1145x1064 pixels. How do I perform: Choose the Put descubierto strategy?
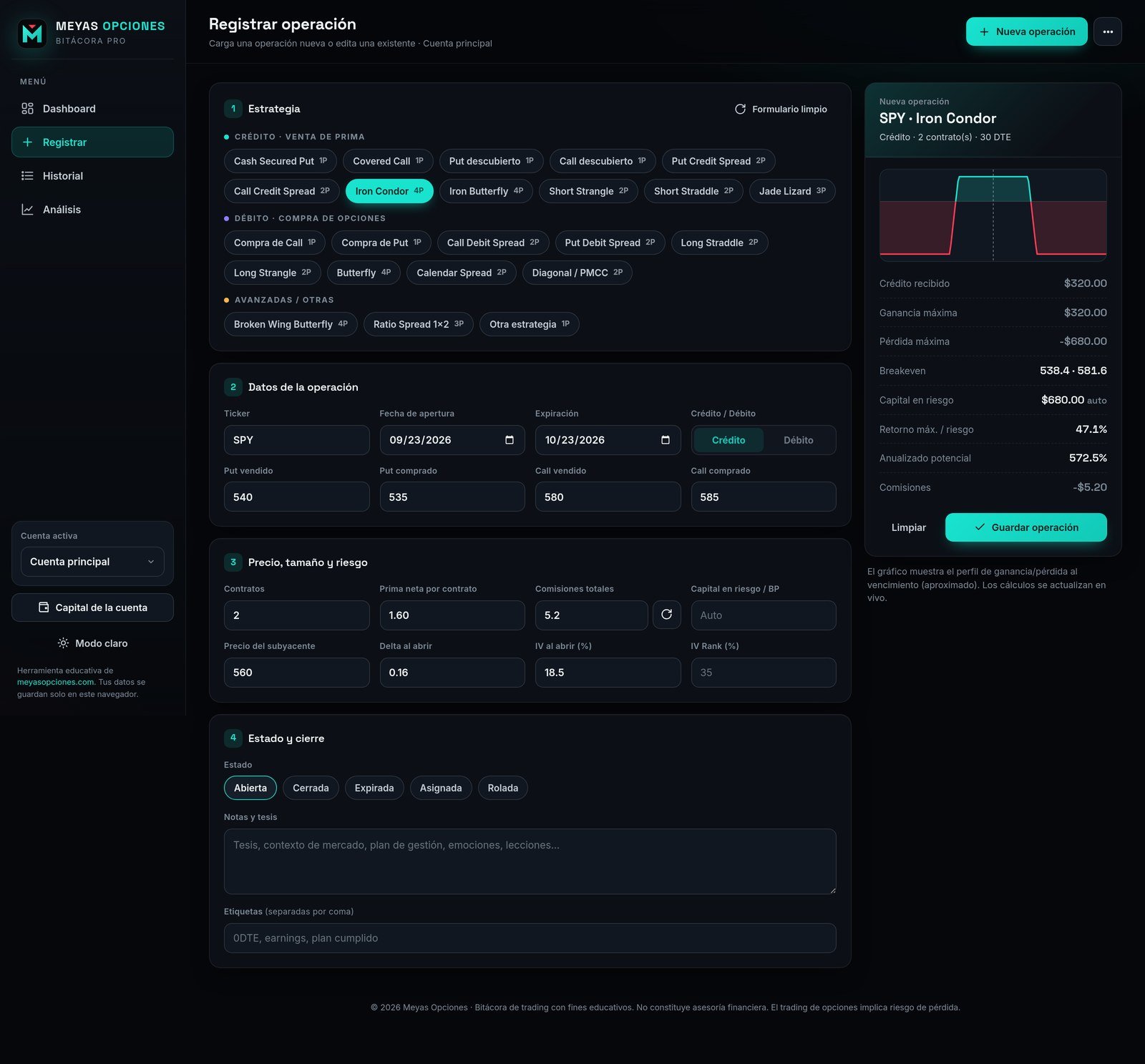(492, 161)
